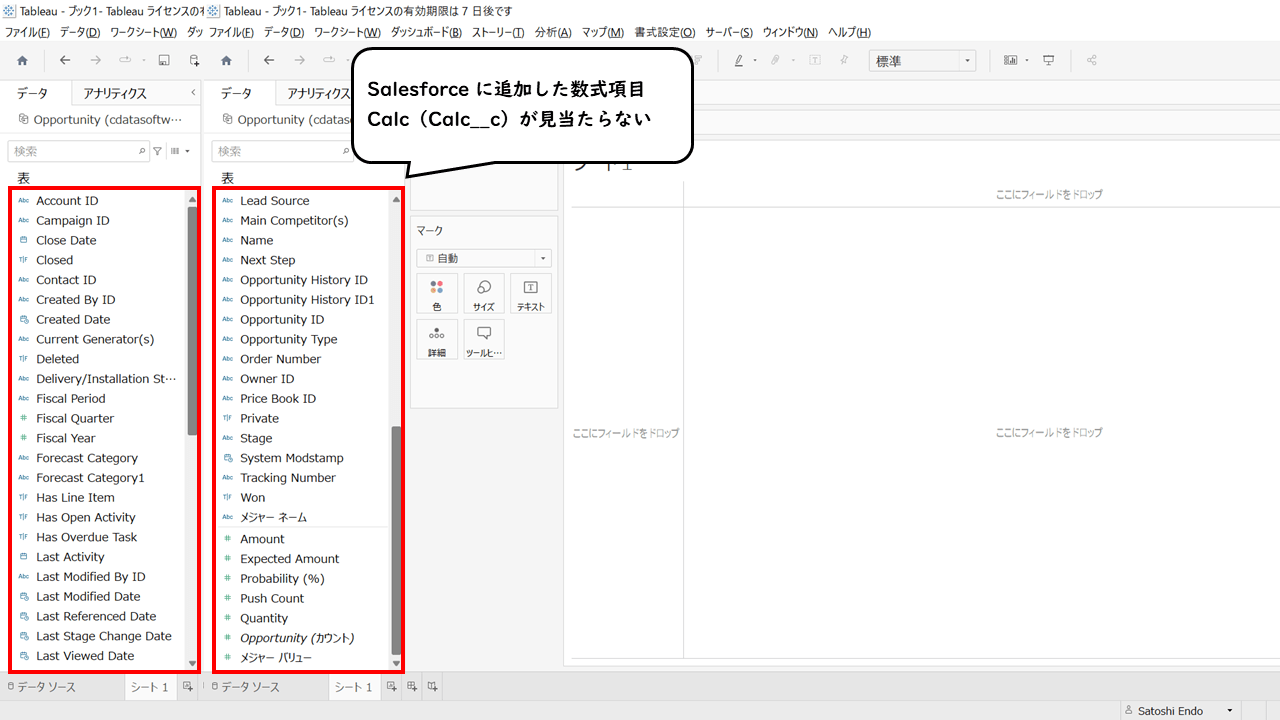Open the Size (サイズ) mark card
Viewport: 1280px width, 720px height.
point(484,294)
